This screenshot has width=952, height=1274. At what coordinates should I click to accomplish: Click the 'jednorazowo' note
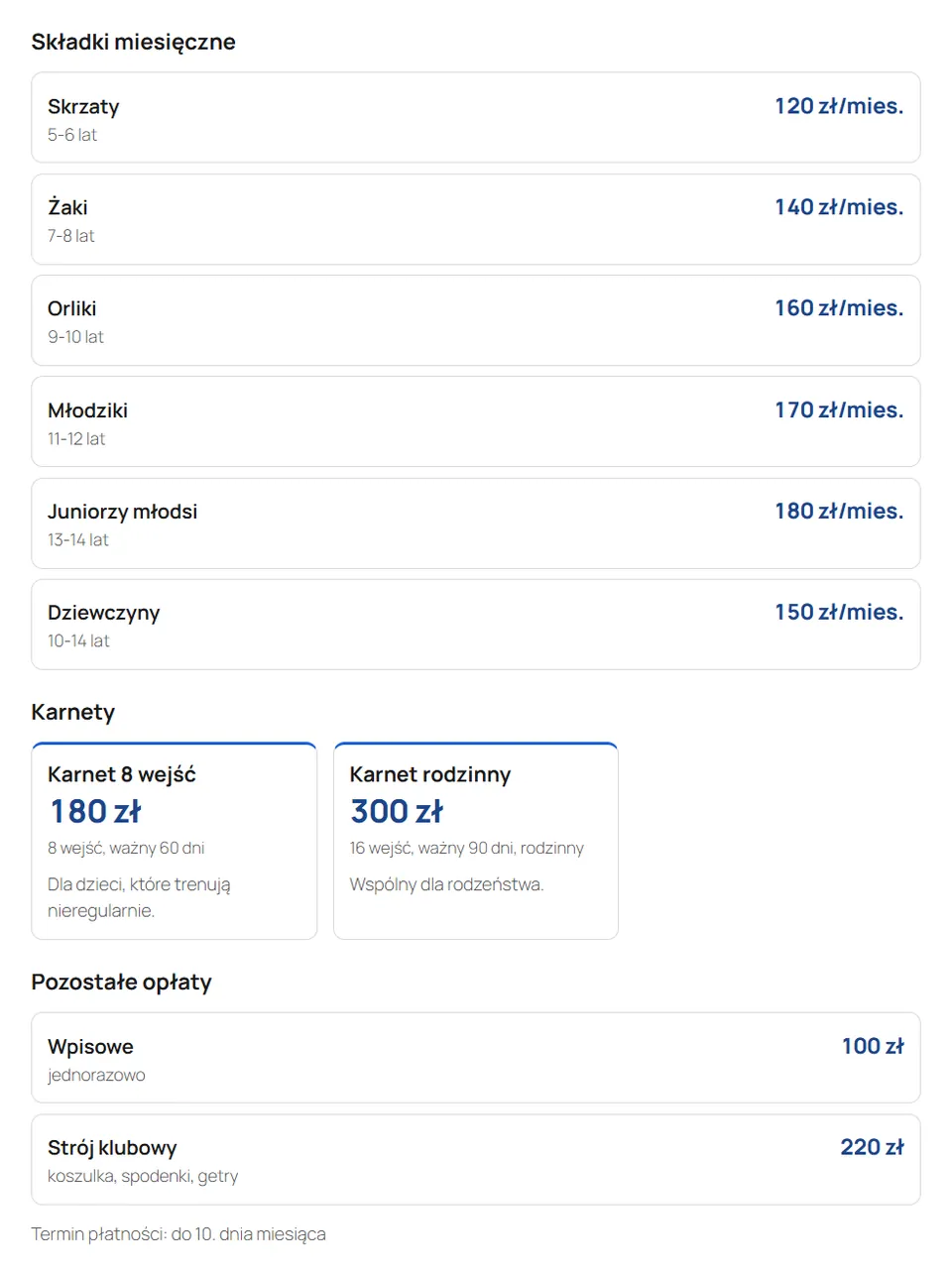96,1076
